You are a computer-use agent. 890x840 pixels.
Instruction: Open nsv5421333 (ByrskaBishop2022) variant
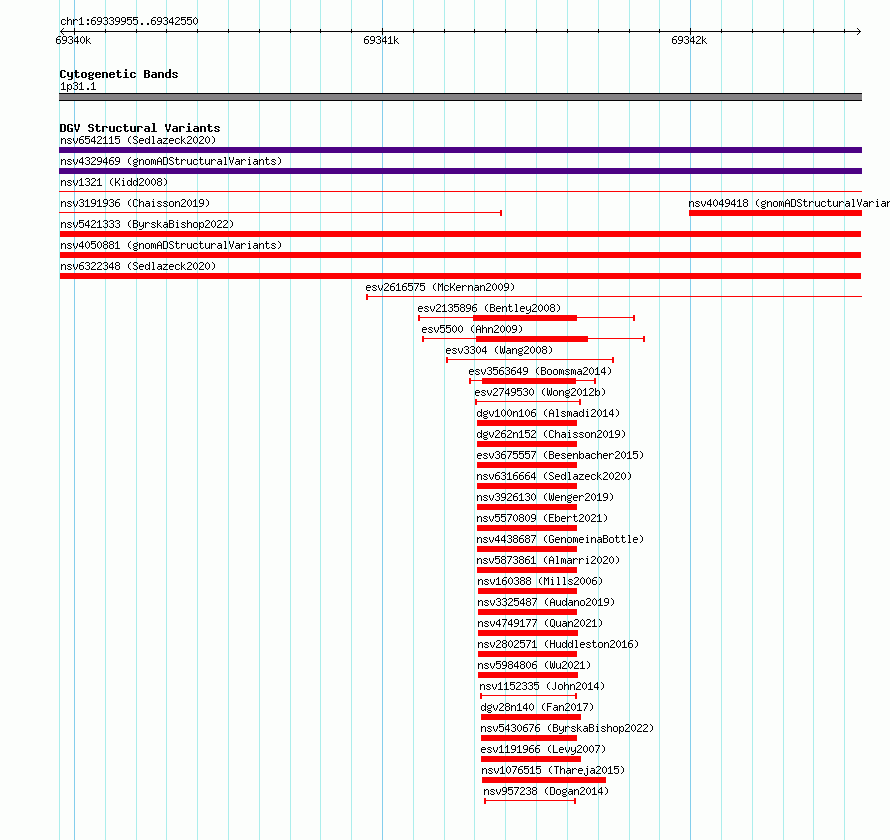147,224
